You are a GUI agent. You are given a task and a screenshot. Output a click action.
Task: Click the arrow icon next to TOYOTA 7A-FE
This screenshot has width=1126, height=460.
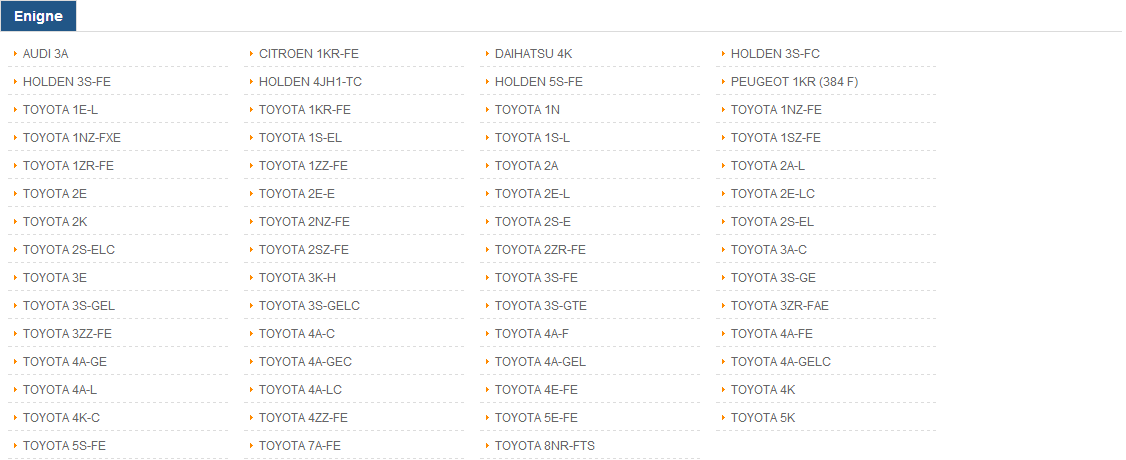tap(251, 446)
